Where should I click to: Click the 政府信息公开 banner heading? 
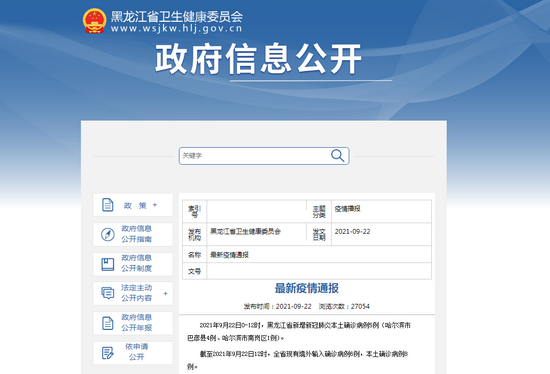tap(258, 59)
